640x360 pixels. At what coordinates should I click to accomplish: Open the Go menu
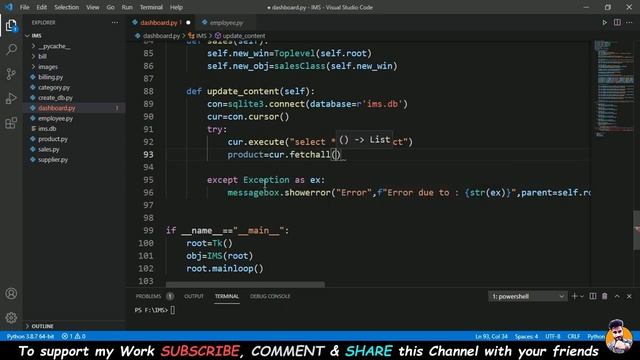[111, 7]
